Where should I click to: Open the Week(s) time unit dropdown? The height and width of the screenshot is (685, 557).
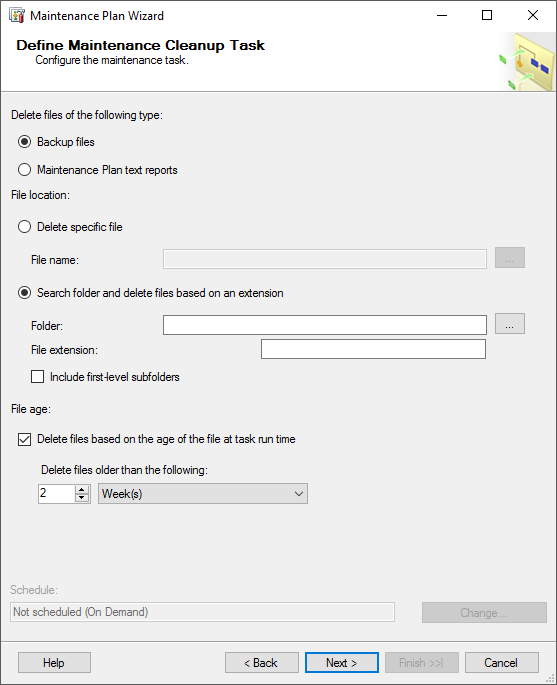click(203, 494)
